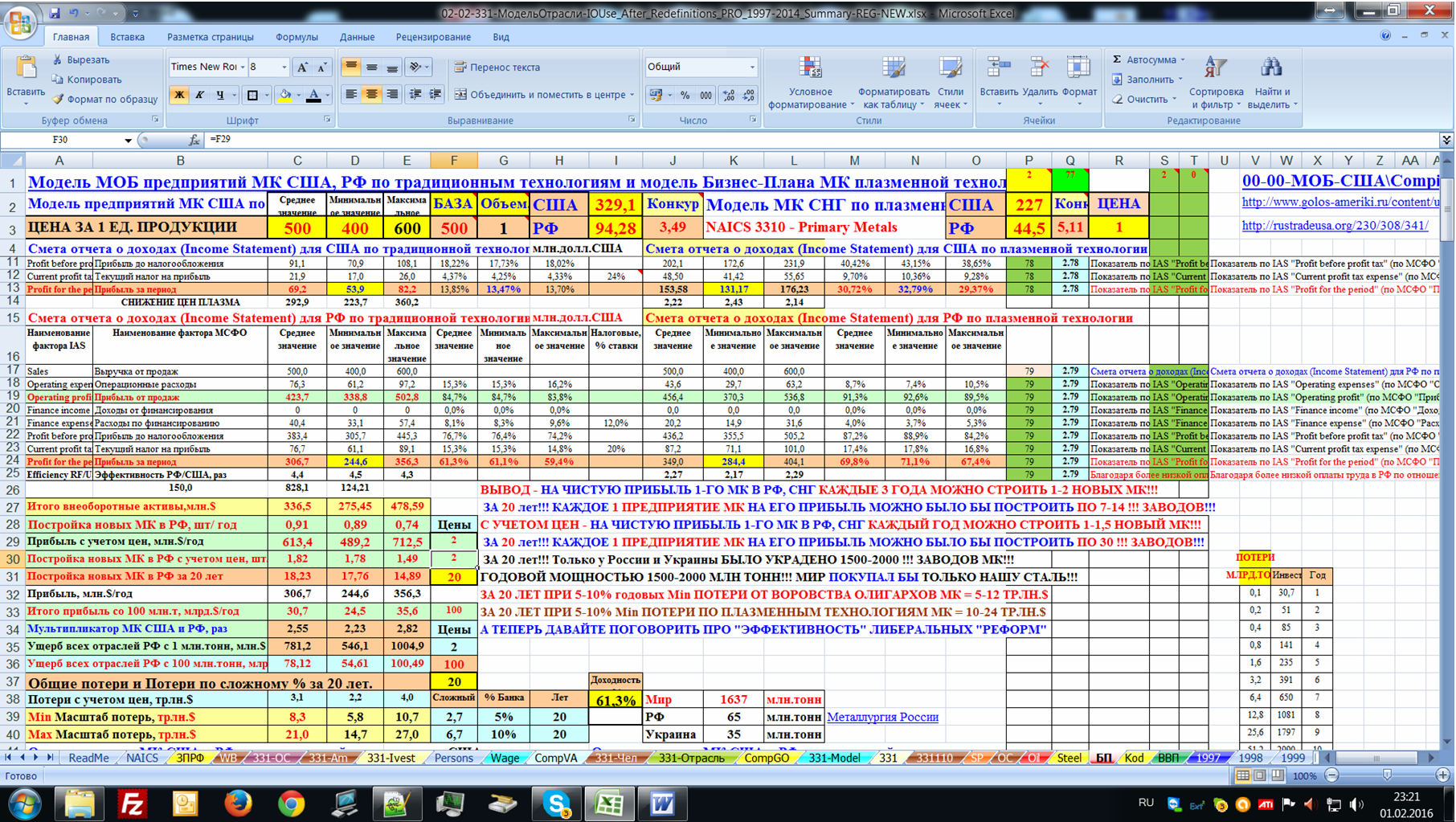Expand the number format 'Общий' dropdown
Screen dimensions: 1456x822
pyautogui.click(x=752, y=67)
